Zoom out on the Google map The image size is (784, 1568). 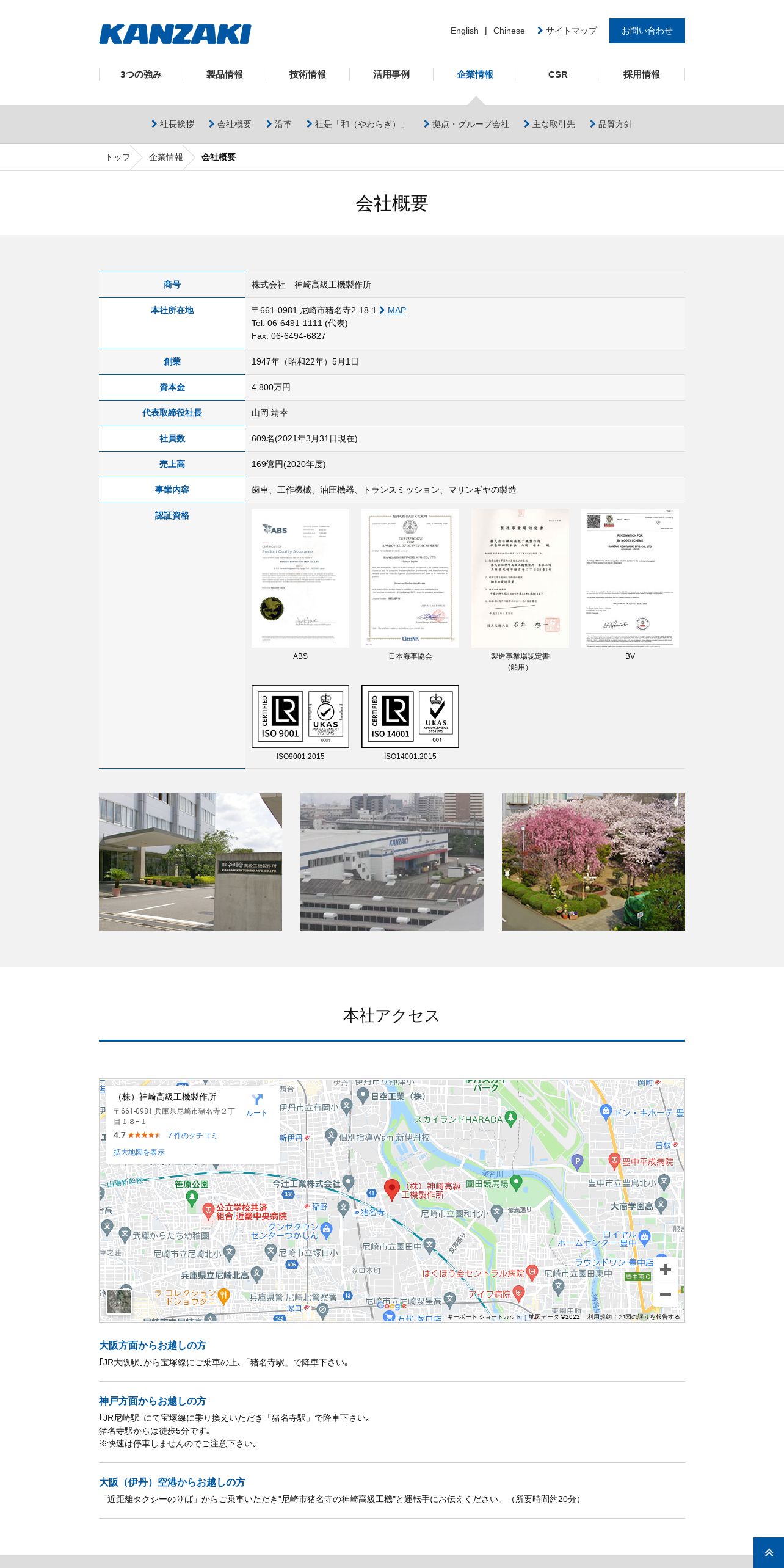point(666,1294)
